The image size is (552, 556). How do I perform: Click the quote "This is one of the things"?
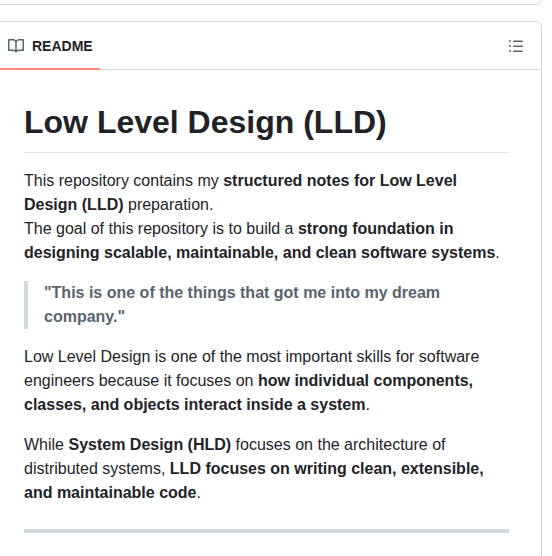140,293
